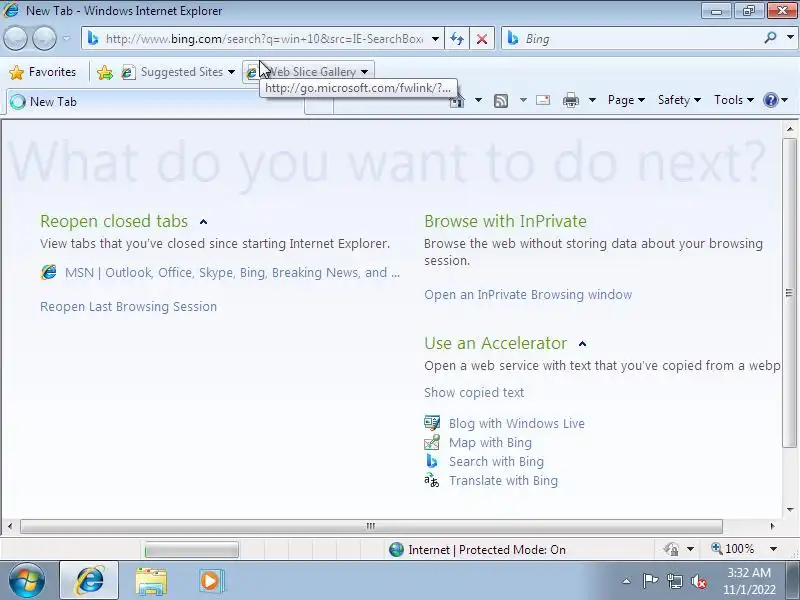Expand the address bar autocomplete dropdown

coord(435,39)
